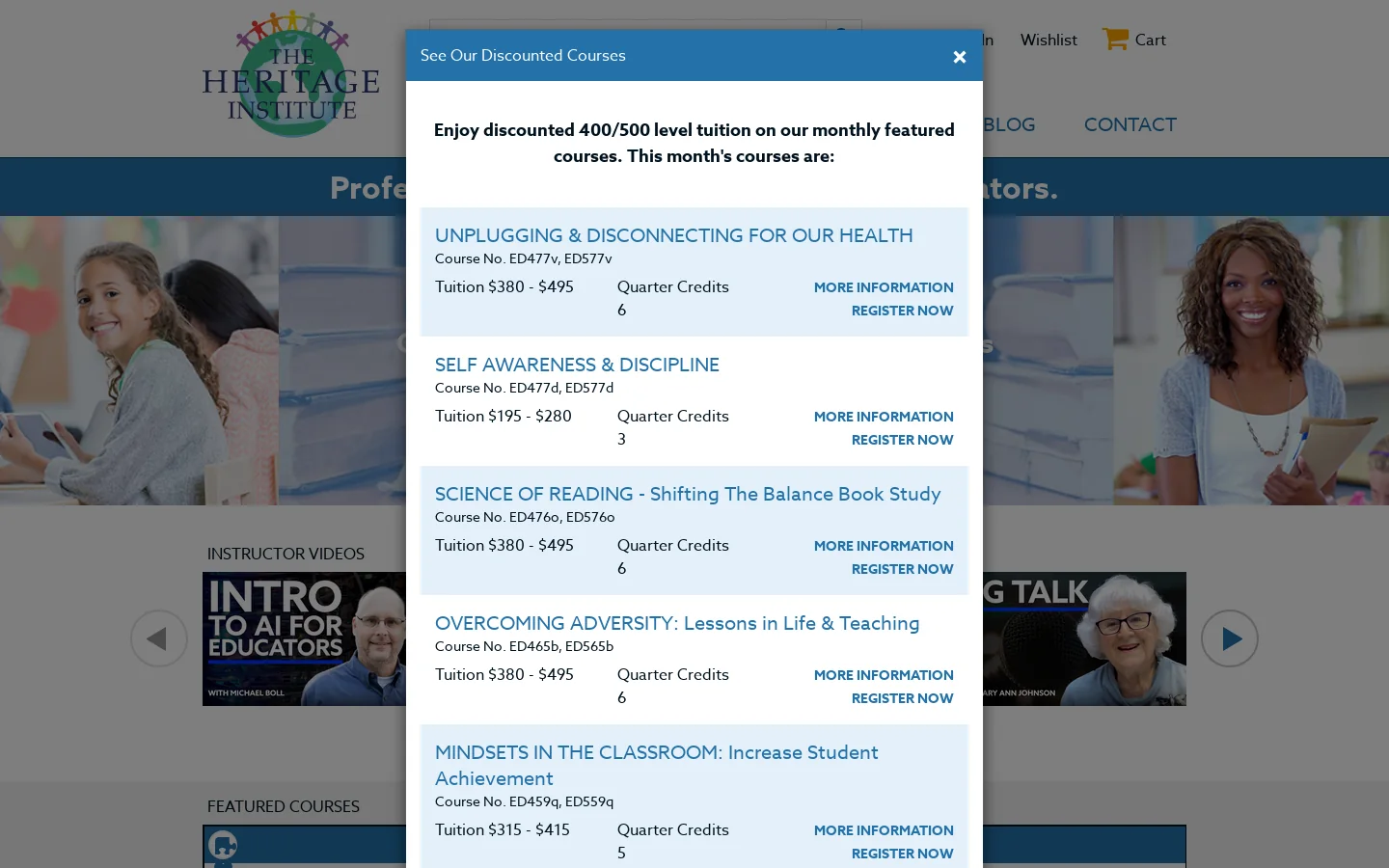Open the Wishlist link
Viewport: 1389px width, 868px height.
coord(1049,40)
